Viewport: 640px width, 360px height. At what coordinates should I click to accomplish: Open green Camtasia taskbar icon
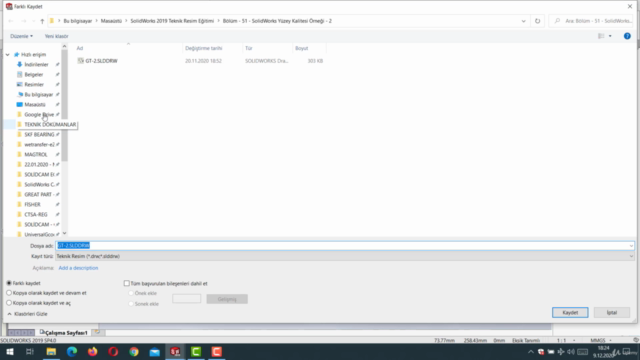[x=196, y=351]
